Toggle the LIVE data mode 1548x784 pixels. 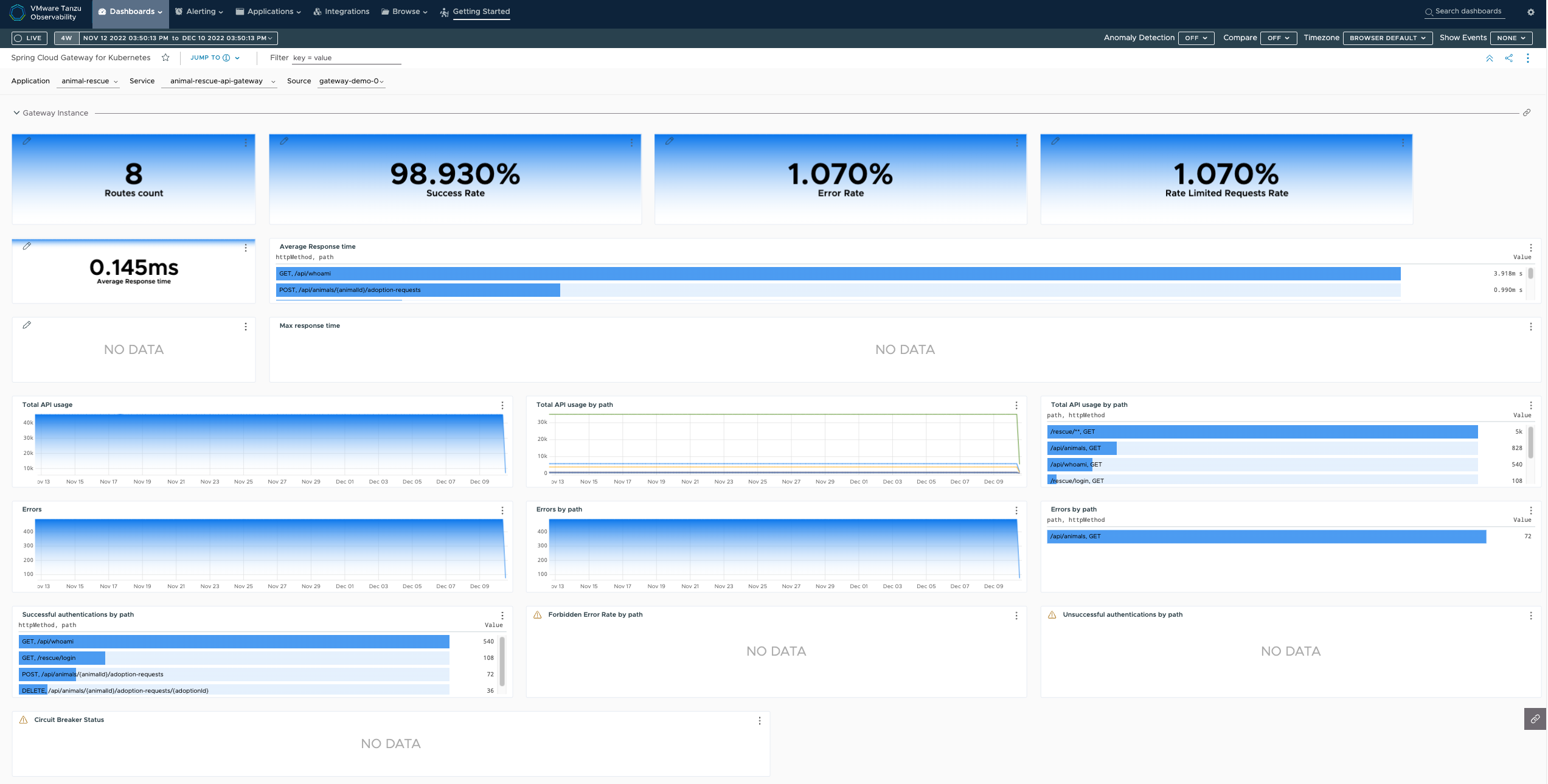(x=29, y=38)
